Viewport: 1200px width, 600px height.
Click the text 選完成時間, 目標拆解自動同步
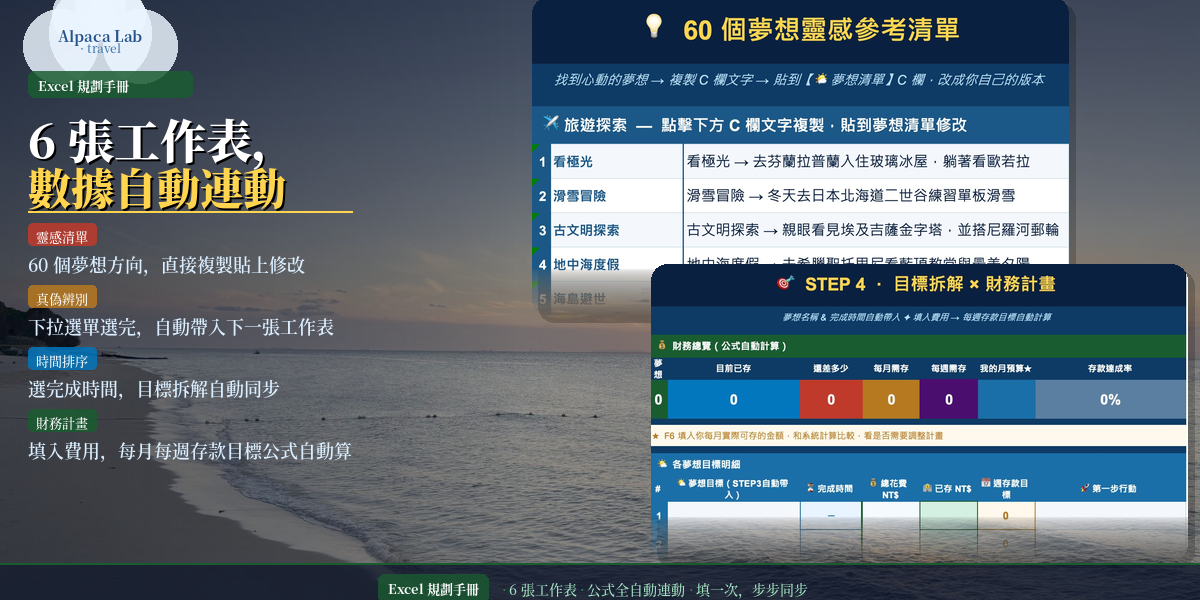click(x=154, y=390)
